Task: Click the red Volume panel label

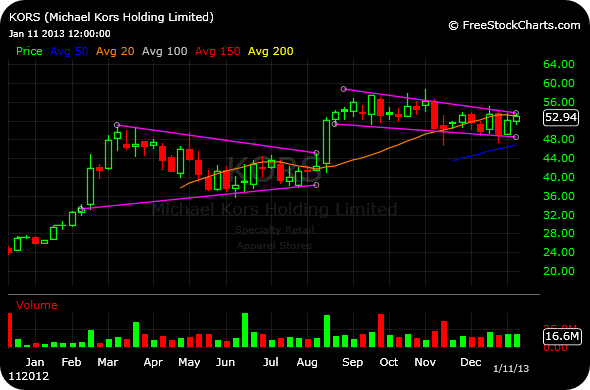Action: pyautogui.click(x=36, y=305)
